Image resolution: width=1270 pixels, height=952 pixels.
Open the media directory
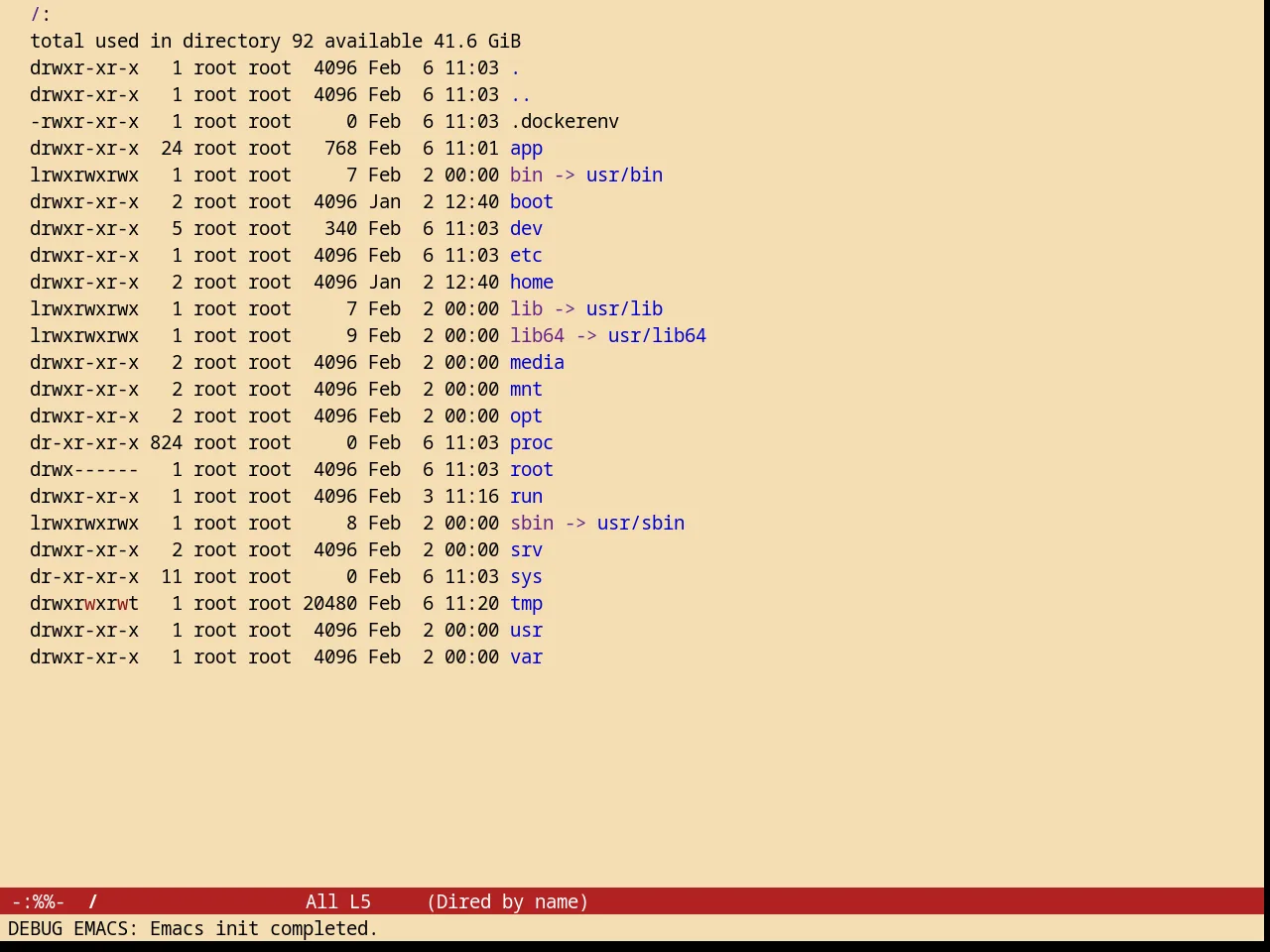pyautogui.click(x=537, y=363)
